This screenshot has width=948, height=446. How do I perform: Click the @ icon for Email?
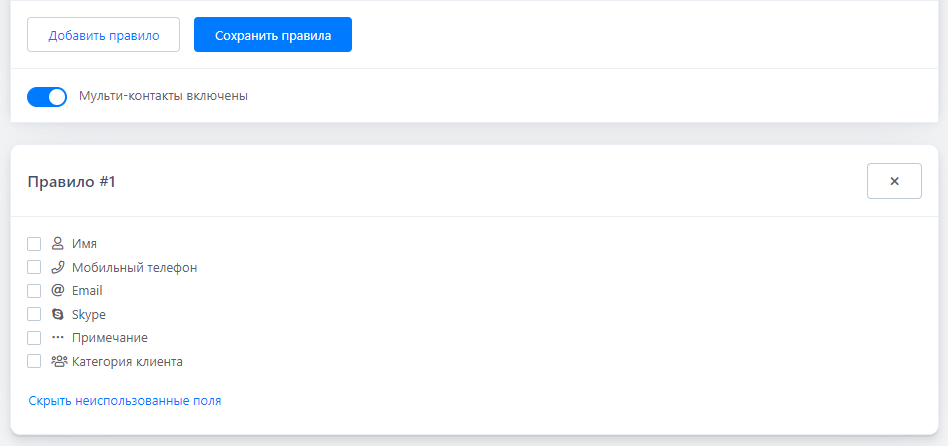click(x=57, y=290)
